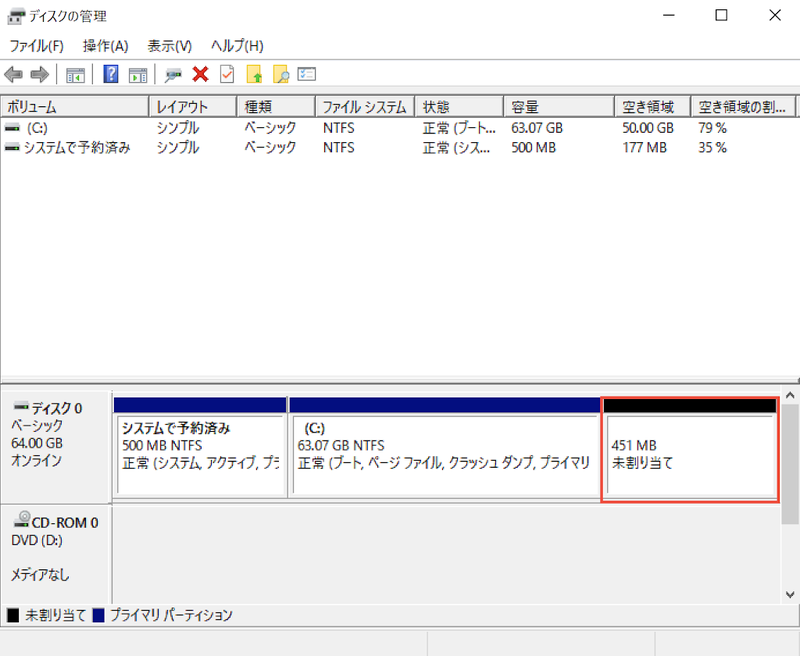Open the ファイル(F) menu
Image resolution: width=800 pixels, height=656 pixels.
pyautogui.click(x=36, y=46)
